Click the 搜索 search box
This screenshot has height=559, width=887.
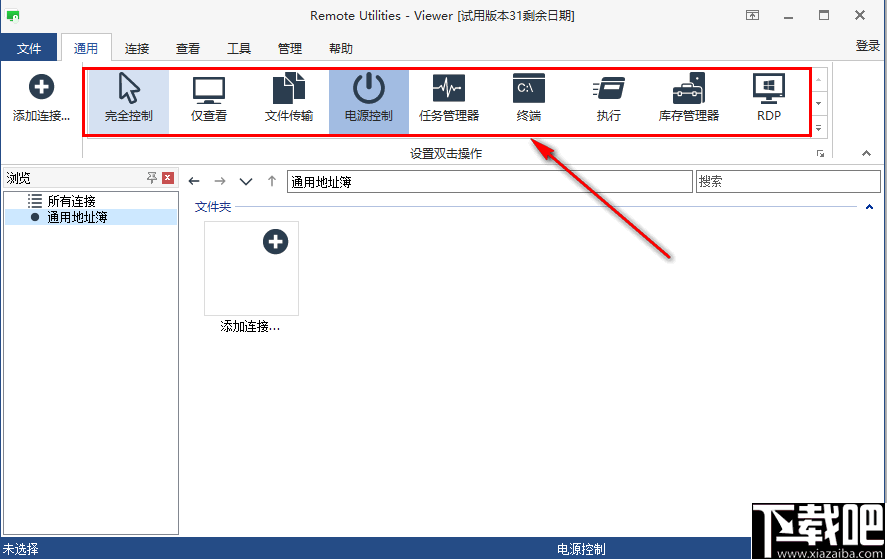[x=788, y=182]
